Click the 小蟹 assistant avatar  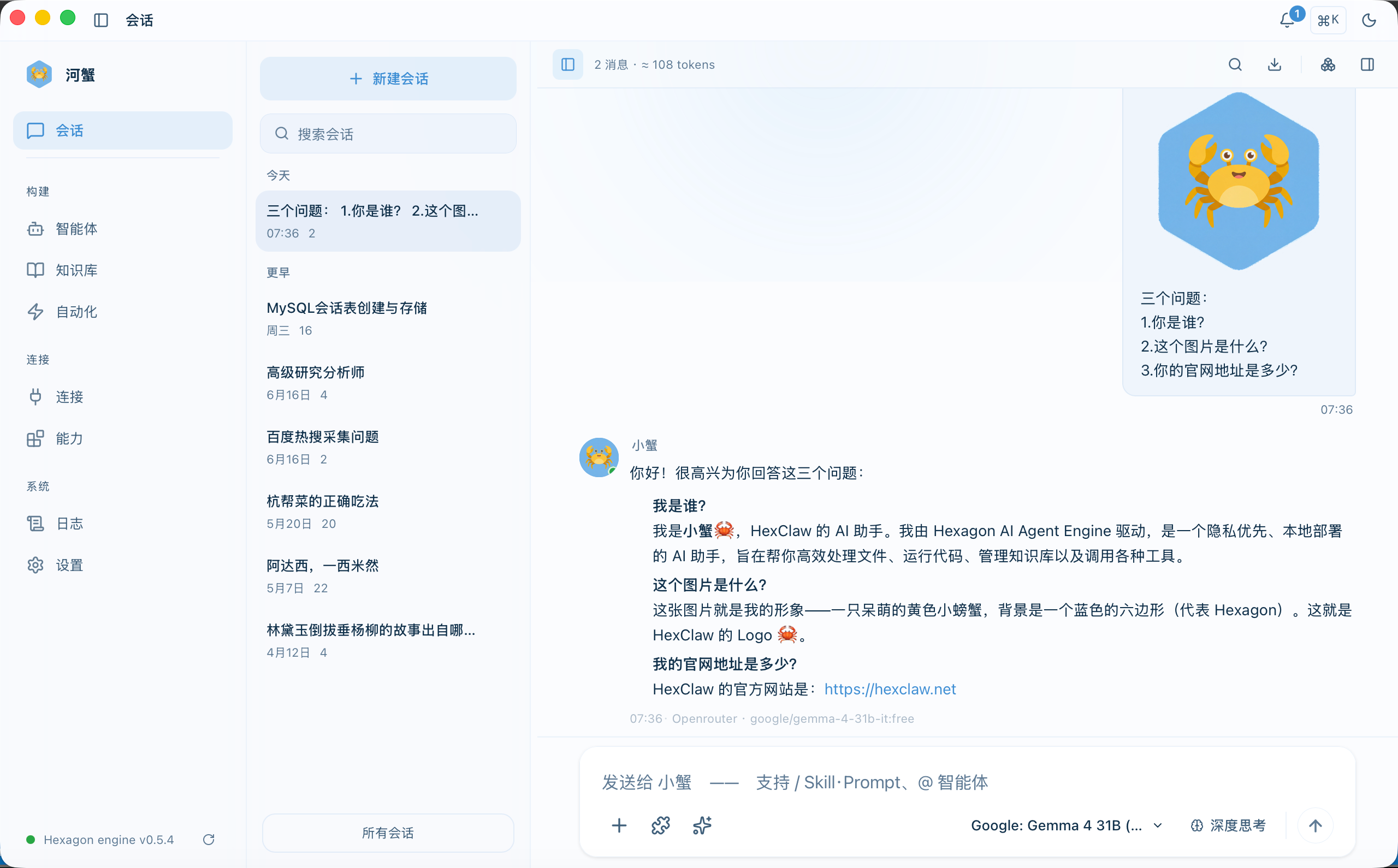[x=599, y=457]
